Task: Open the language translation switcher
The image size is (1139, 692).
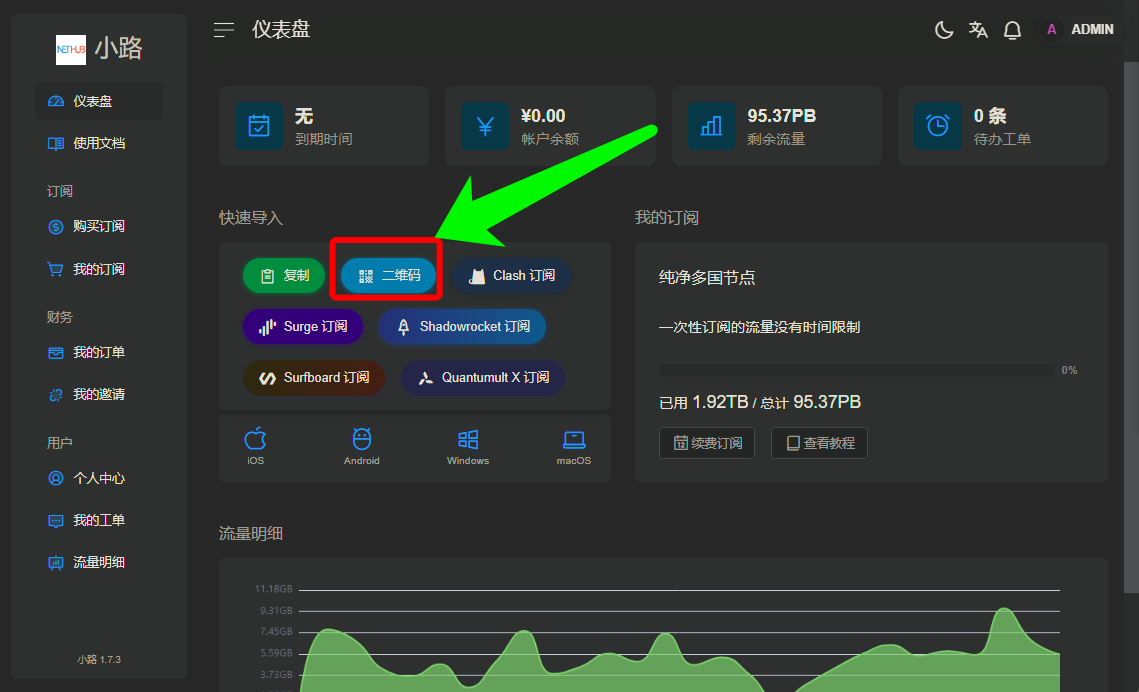Action: pos(978,30)
